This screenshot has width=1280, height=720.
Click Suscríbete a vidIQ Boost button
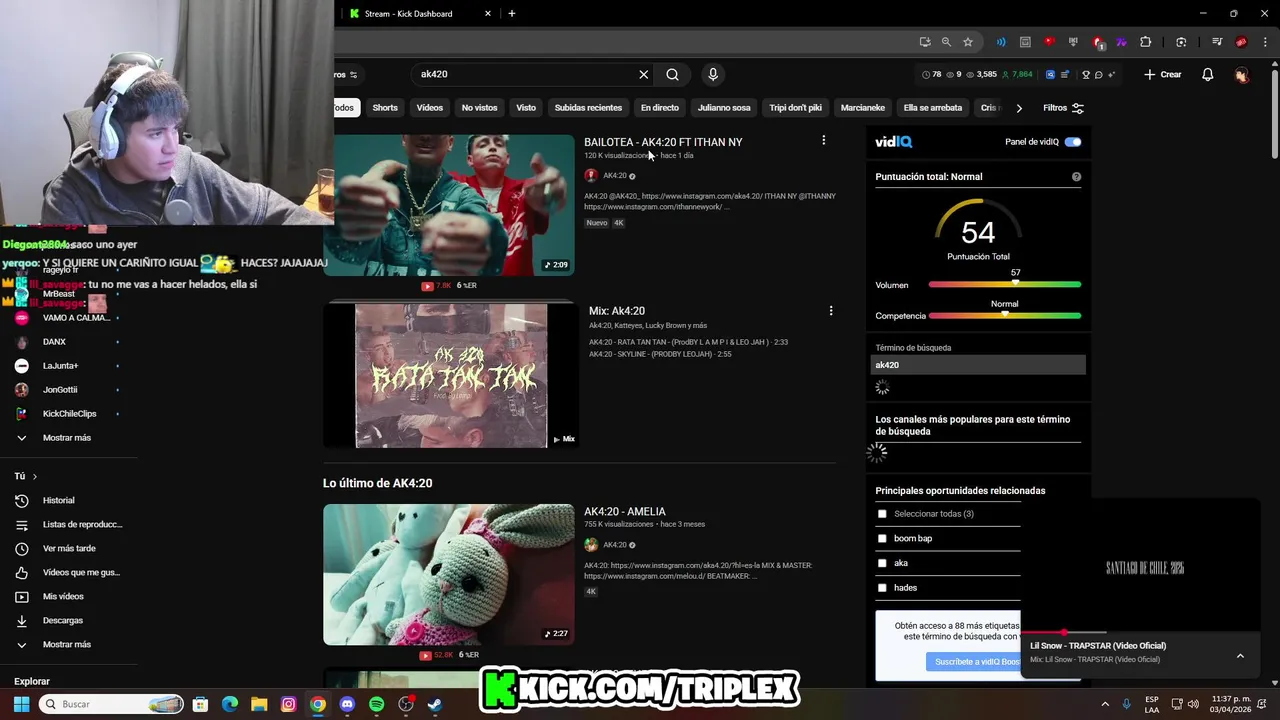[x=973, y=662]
